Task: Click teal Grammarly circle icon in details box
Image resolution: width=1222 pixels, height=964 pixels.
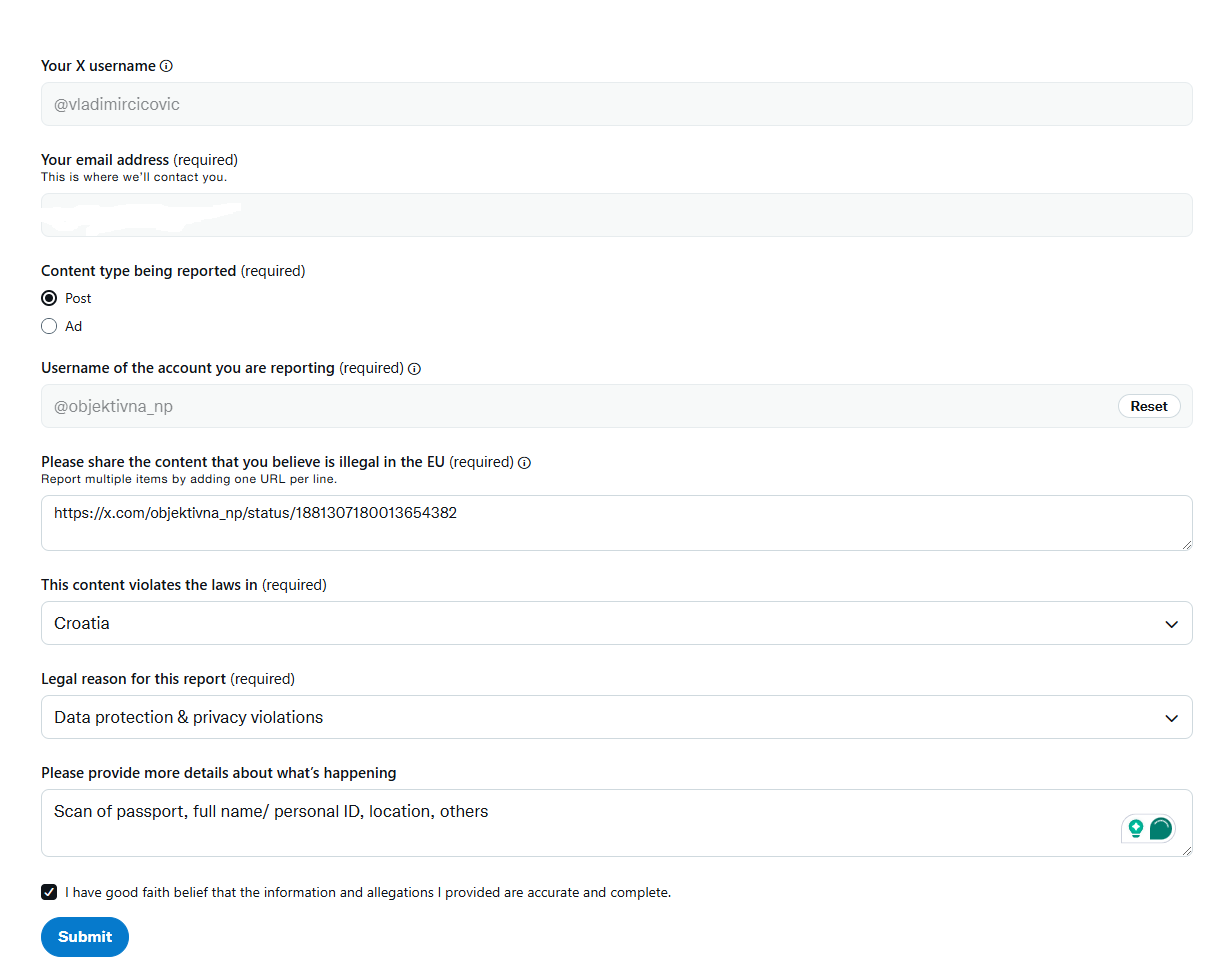Action: click(1160, 828)
